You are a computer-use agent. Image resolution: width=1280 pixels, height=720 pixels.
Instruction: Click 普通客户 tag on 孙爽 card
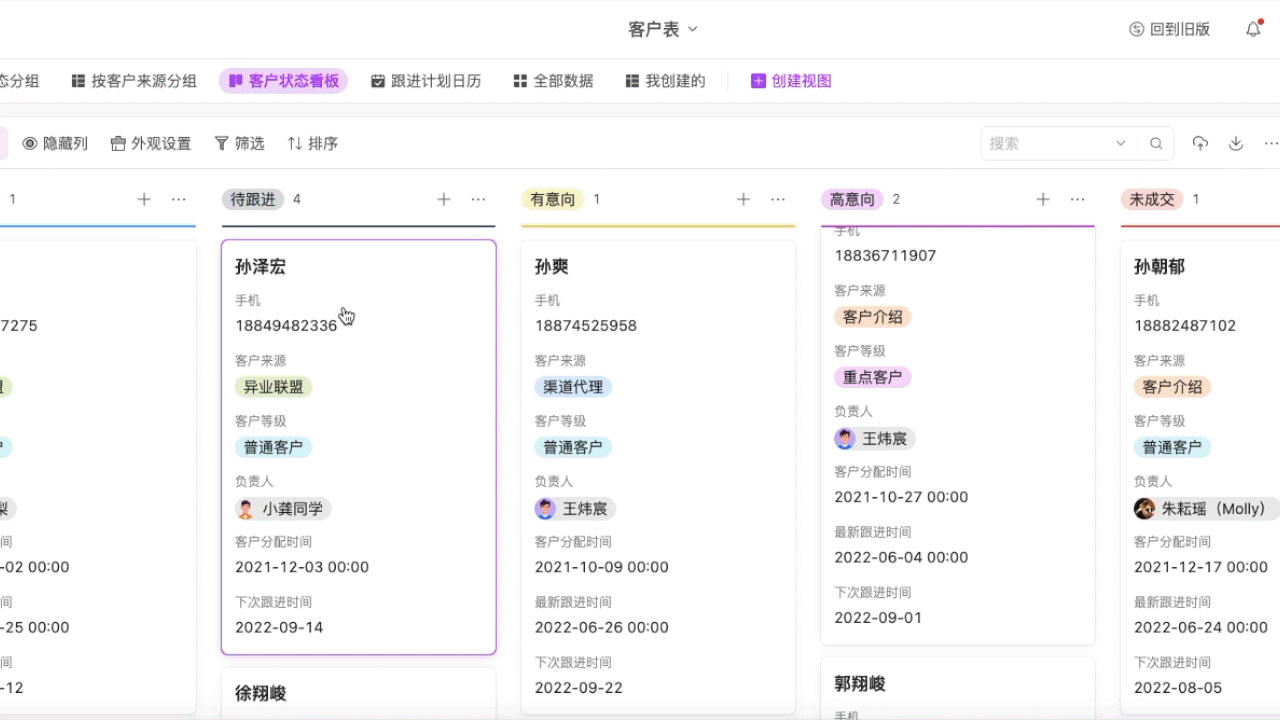coord(573,447)
